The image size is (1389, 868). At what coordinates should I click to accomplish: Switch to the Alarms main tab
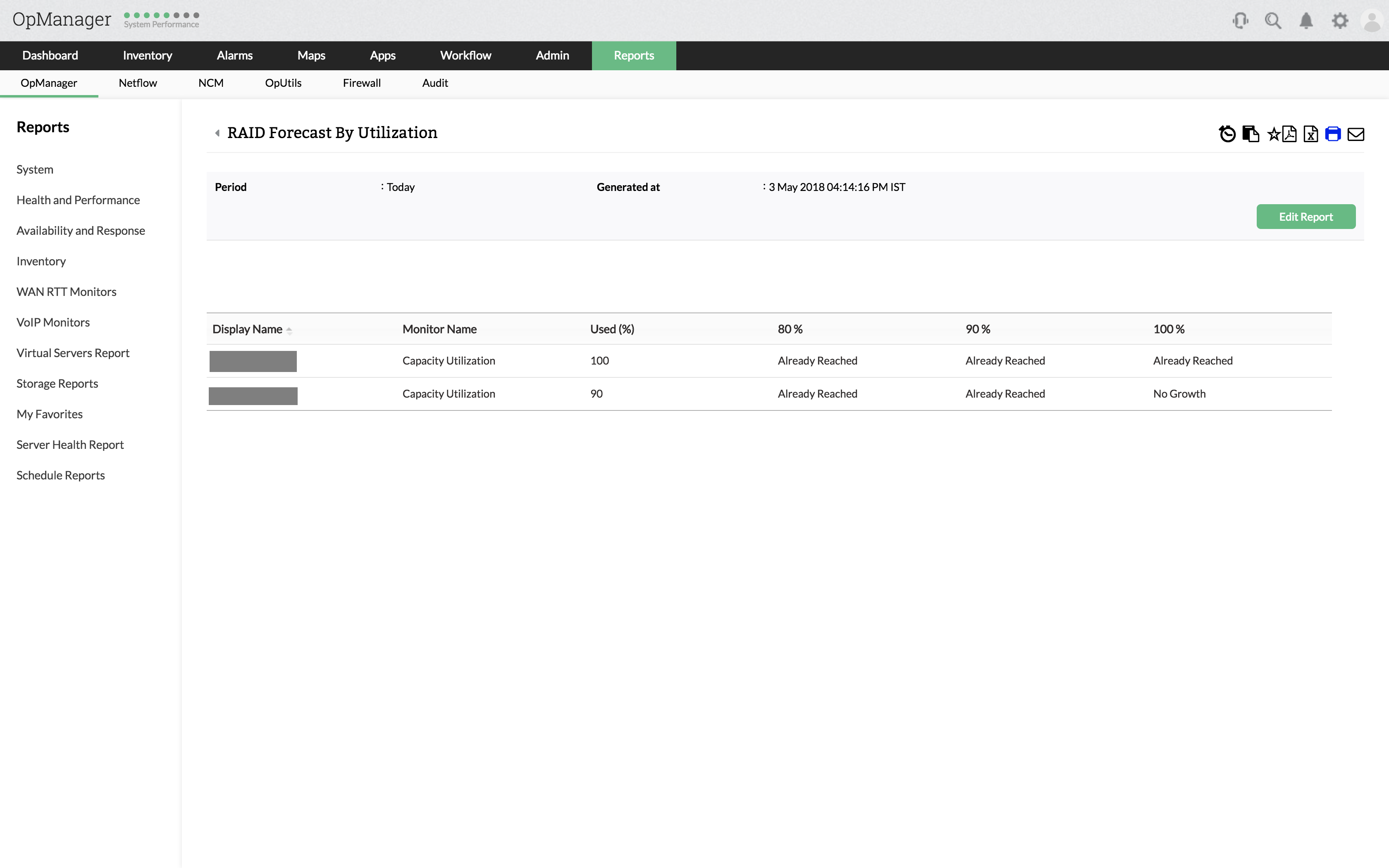[x=234, y=56]
